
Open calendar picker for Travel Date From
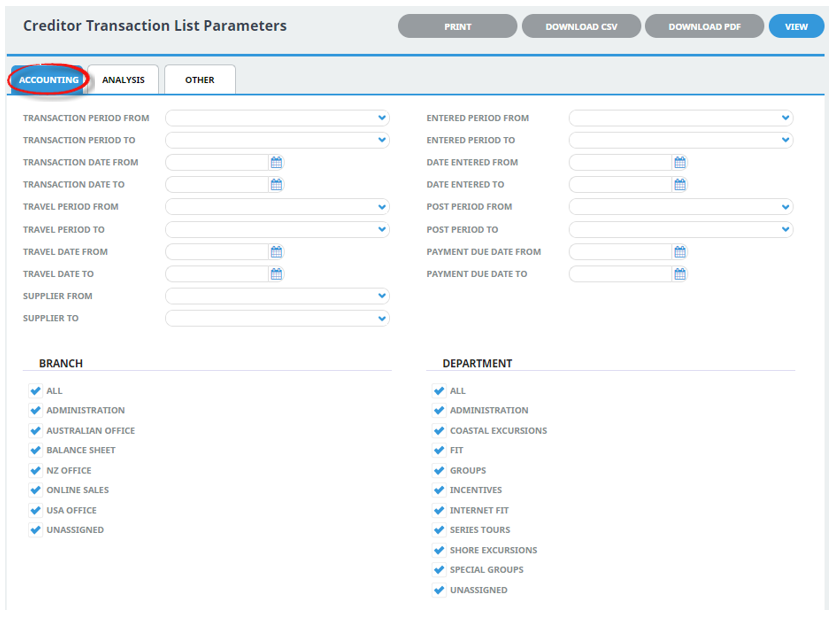pyautogui.click(x=276, y=252)
